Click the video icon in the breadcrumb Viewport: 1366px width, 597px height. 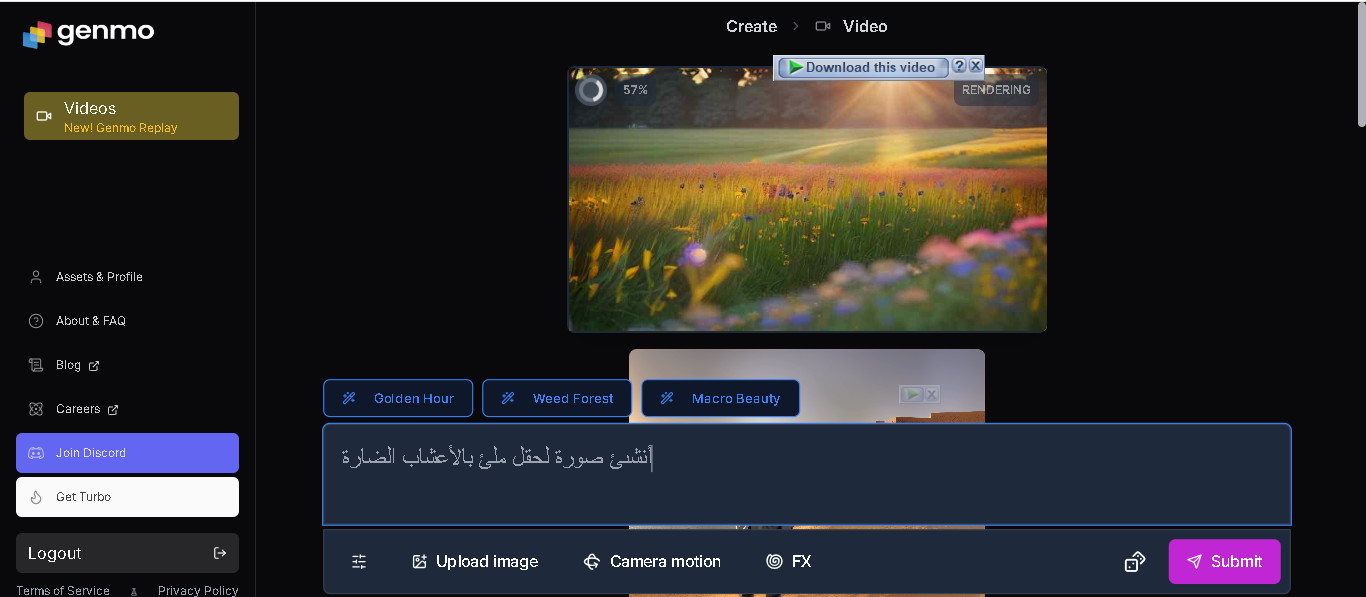(x=823, y=26)
